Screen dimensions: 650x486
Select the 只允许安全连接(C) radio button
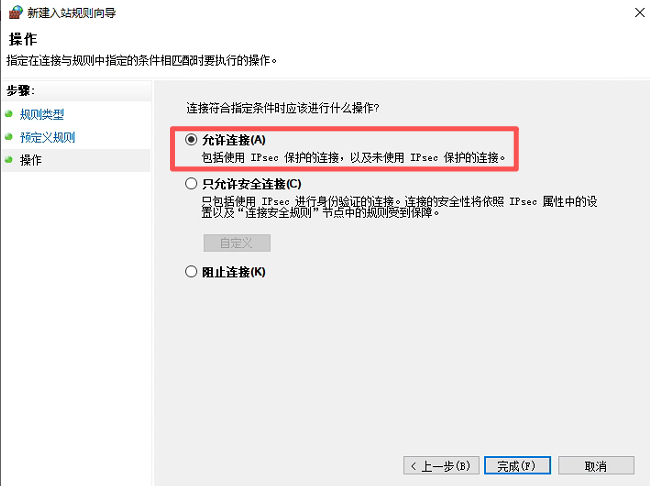point(191,183)
